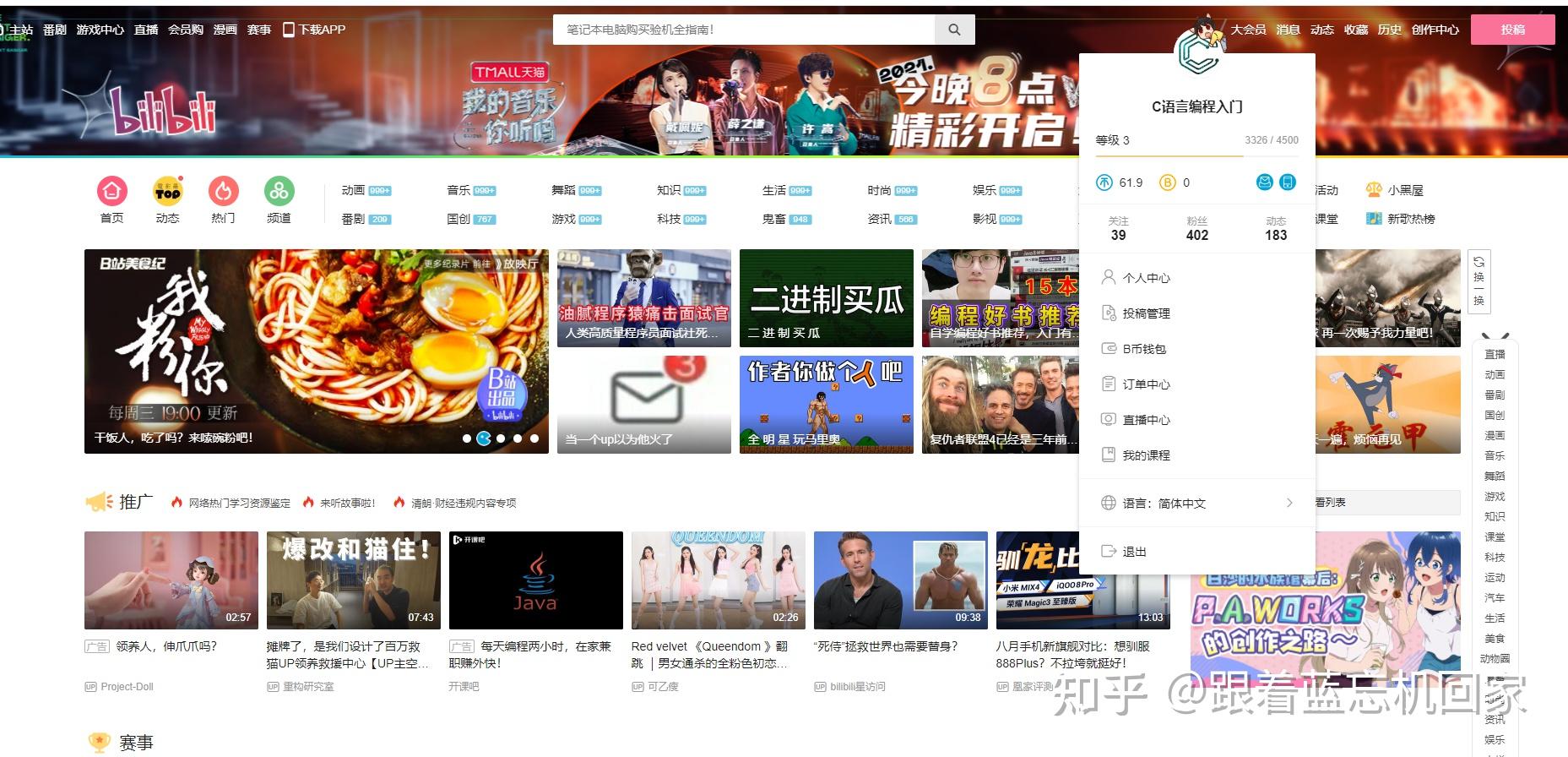Click the 订单中心 order icon

point(1109,384)
